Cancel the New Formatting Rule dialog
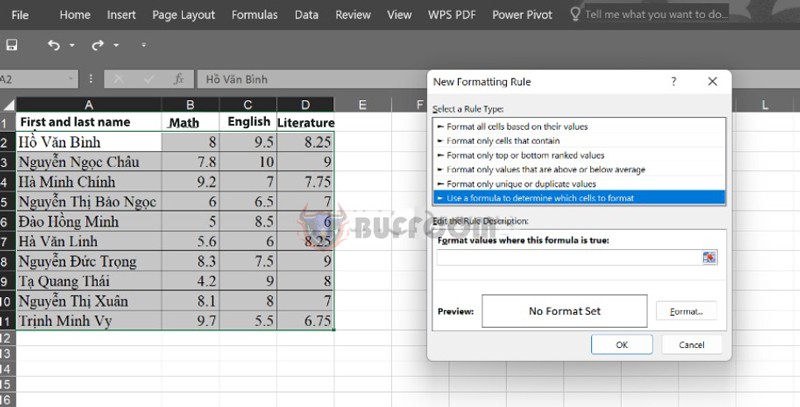This screenshot has height=407, width=800. (691, 345)
